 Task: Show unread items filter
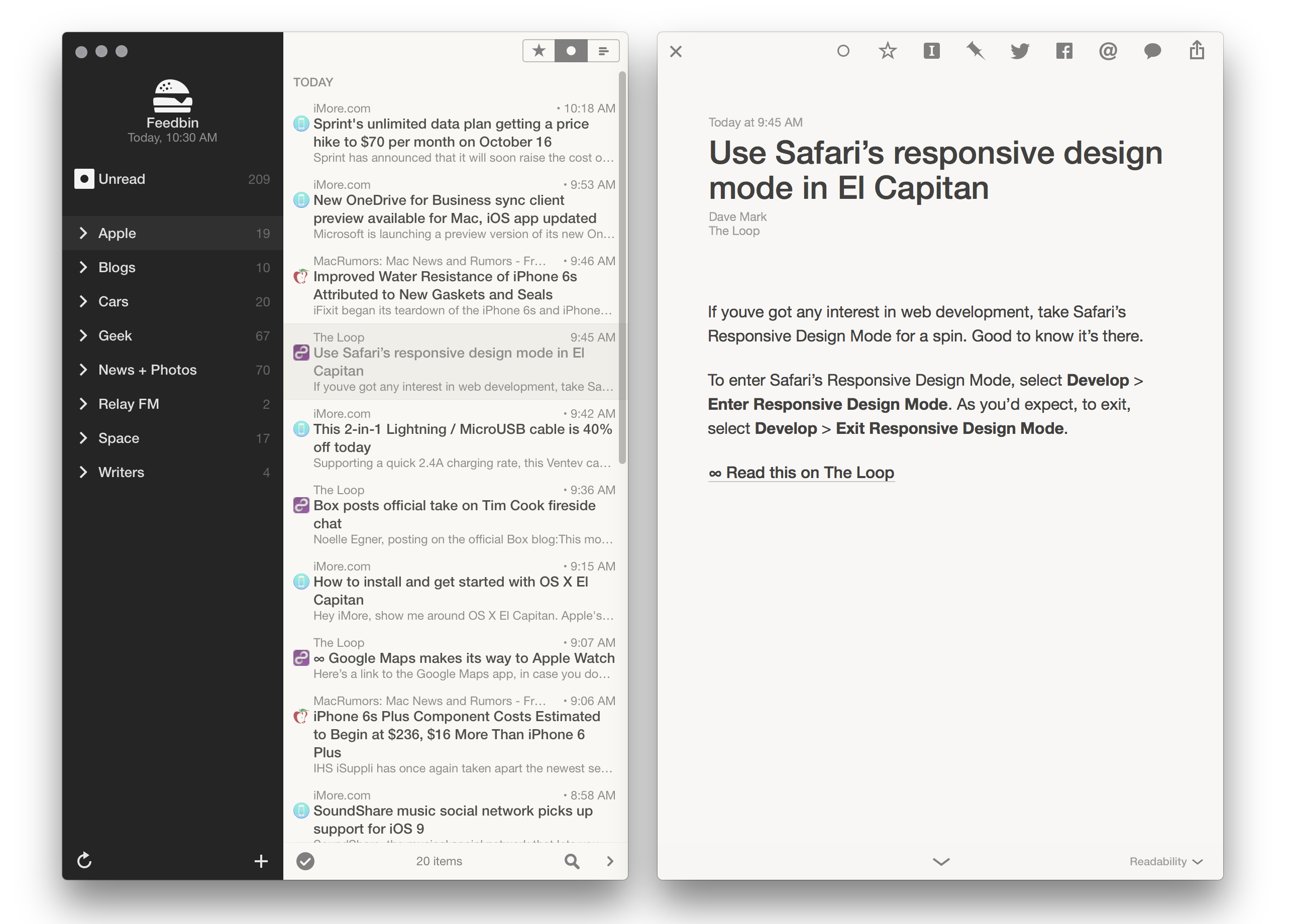pyautogui.click(x=571, y=51)
